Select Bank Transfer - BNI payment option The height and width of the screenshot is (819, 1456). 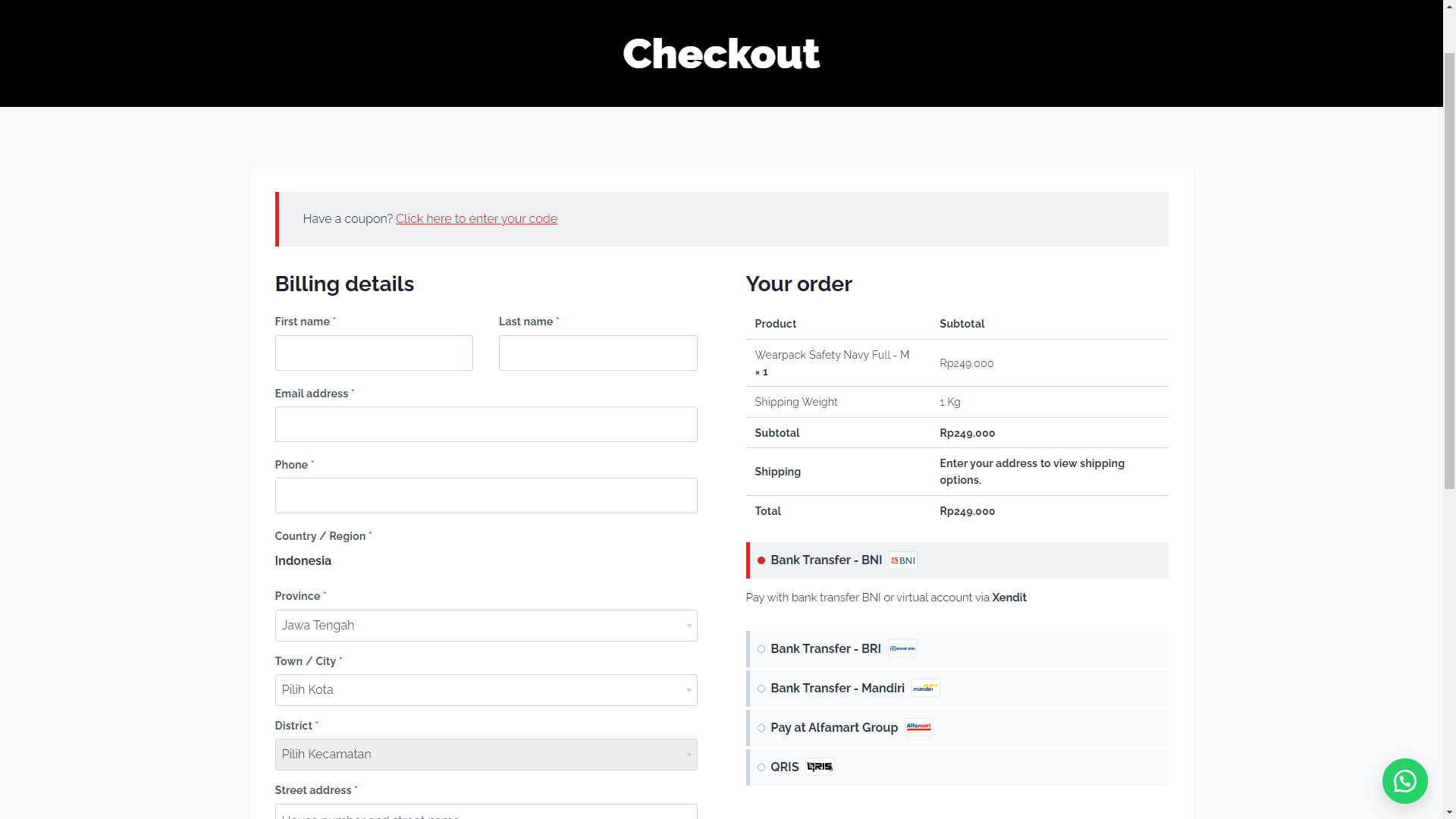[x=761, y=560]
